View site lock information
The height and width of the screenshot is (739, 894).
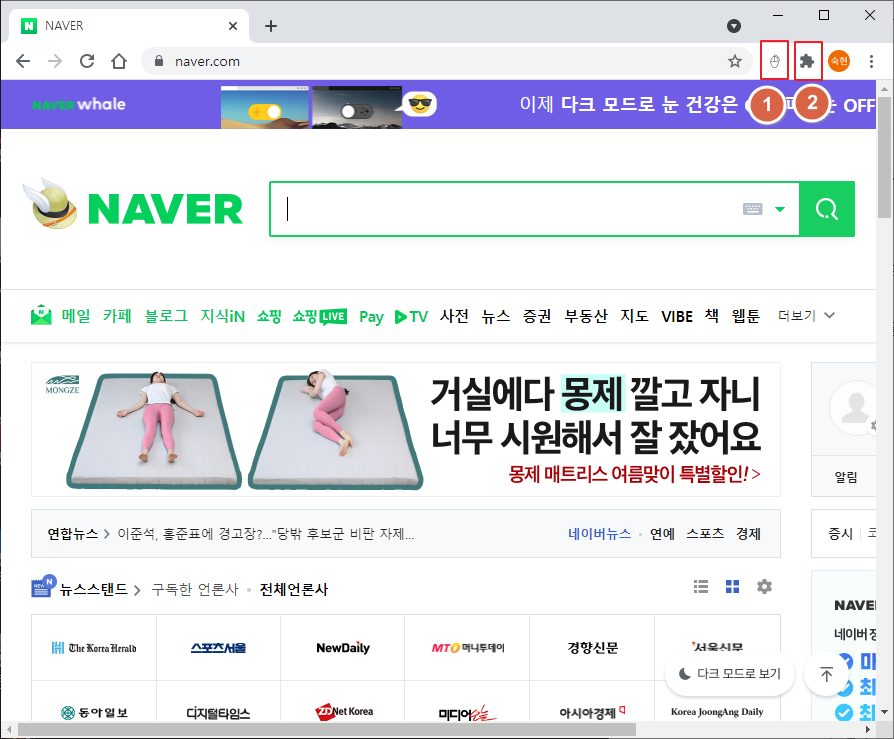click(x=159, y=61)
